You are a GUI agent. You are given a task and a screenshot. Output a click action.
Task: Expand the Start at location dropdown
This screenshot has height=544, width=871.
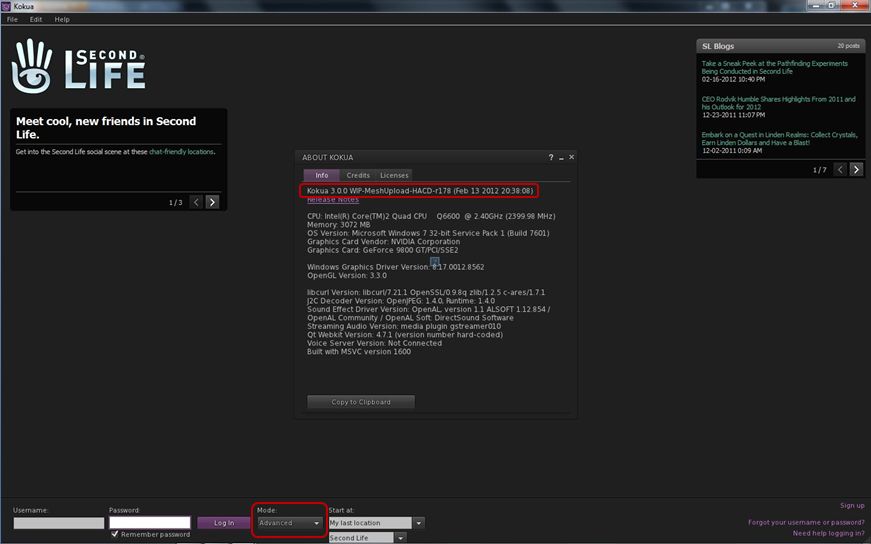(x=419, y=522)
